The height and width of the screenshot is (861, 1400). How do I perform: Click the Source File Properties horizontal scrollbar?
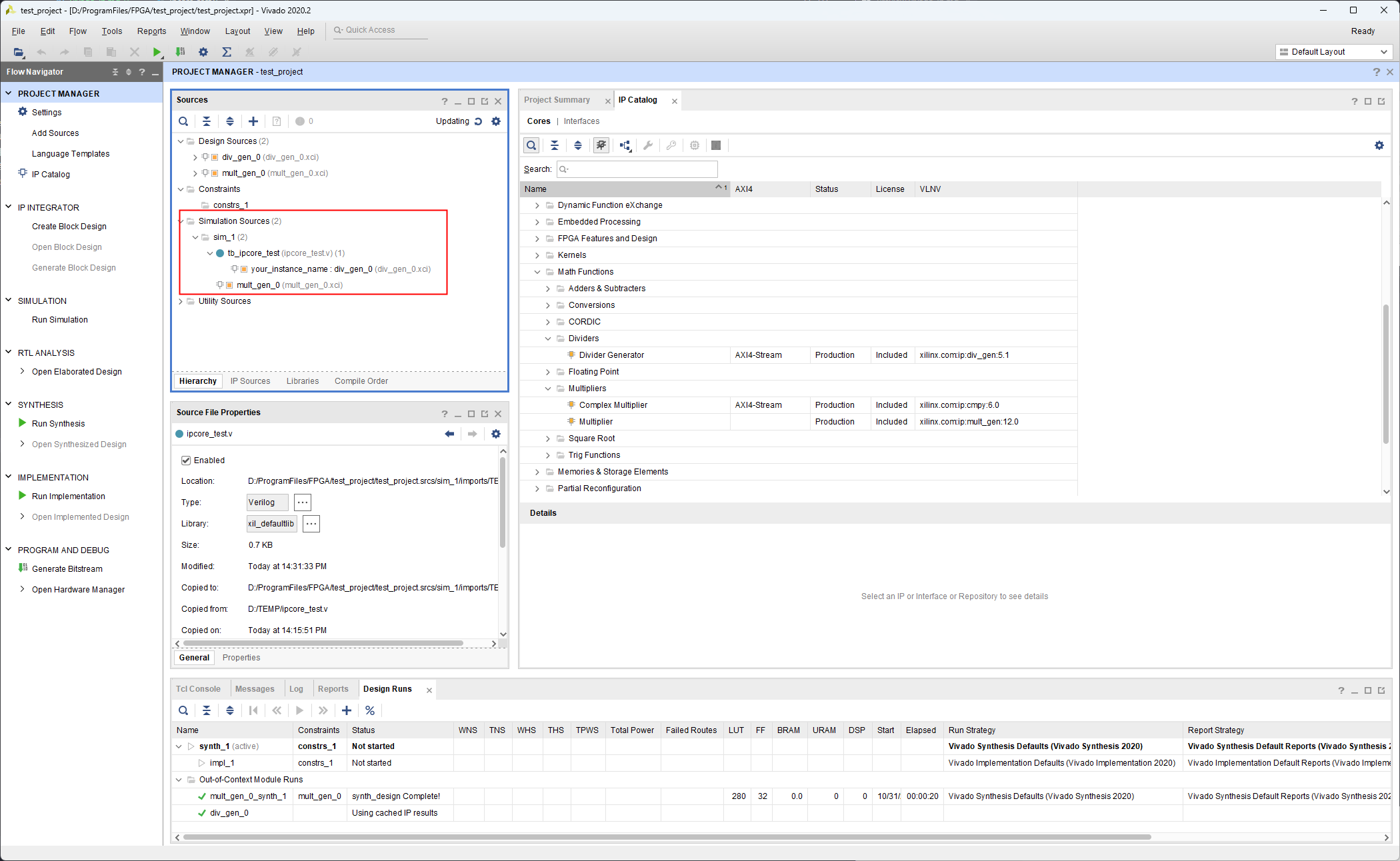click(323, 644)
